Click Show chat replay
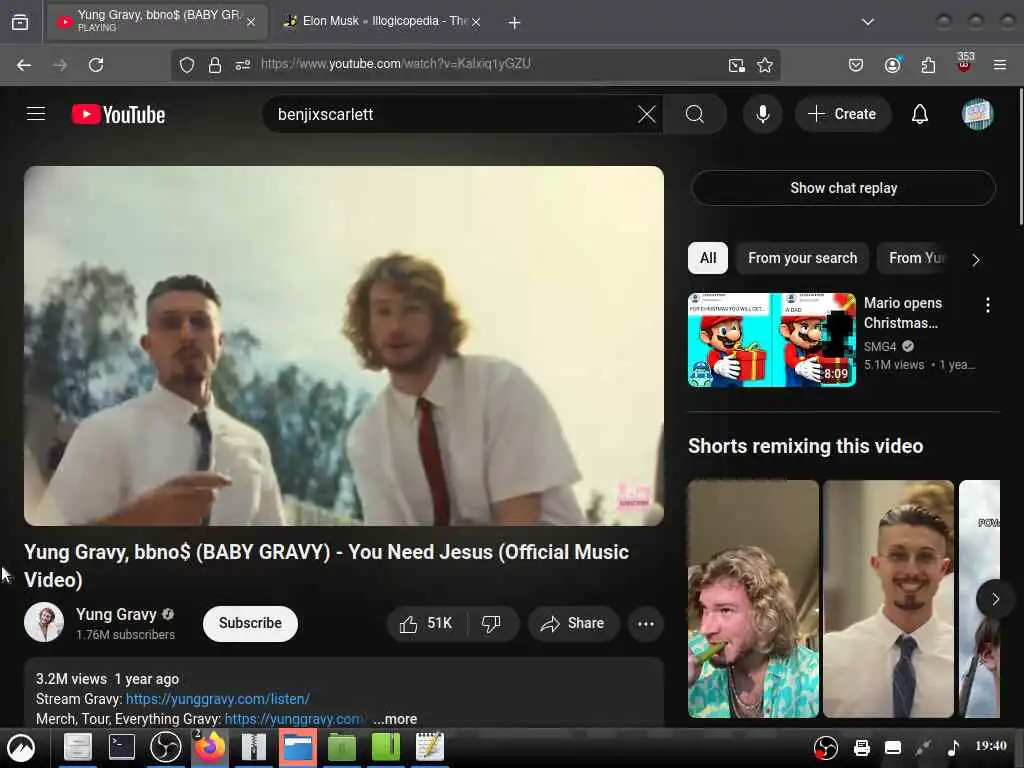The image size is (1024, 768). coord(843,188)
